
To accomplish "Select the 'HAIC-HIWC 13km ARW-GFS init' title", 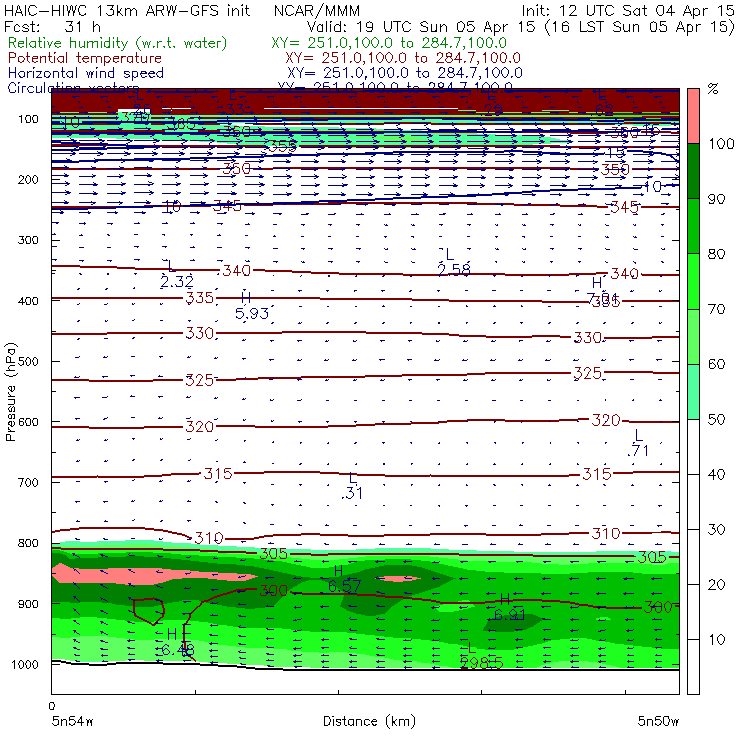I will coord(126,11).
